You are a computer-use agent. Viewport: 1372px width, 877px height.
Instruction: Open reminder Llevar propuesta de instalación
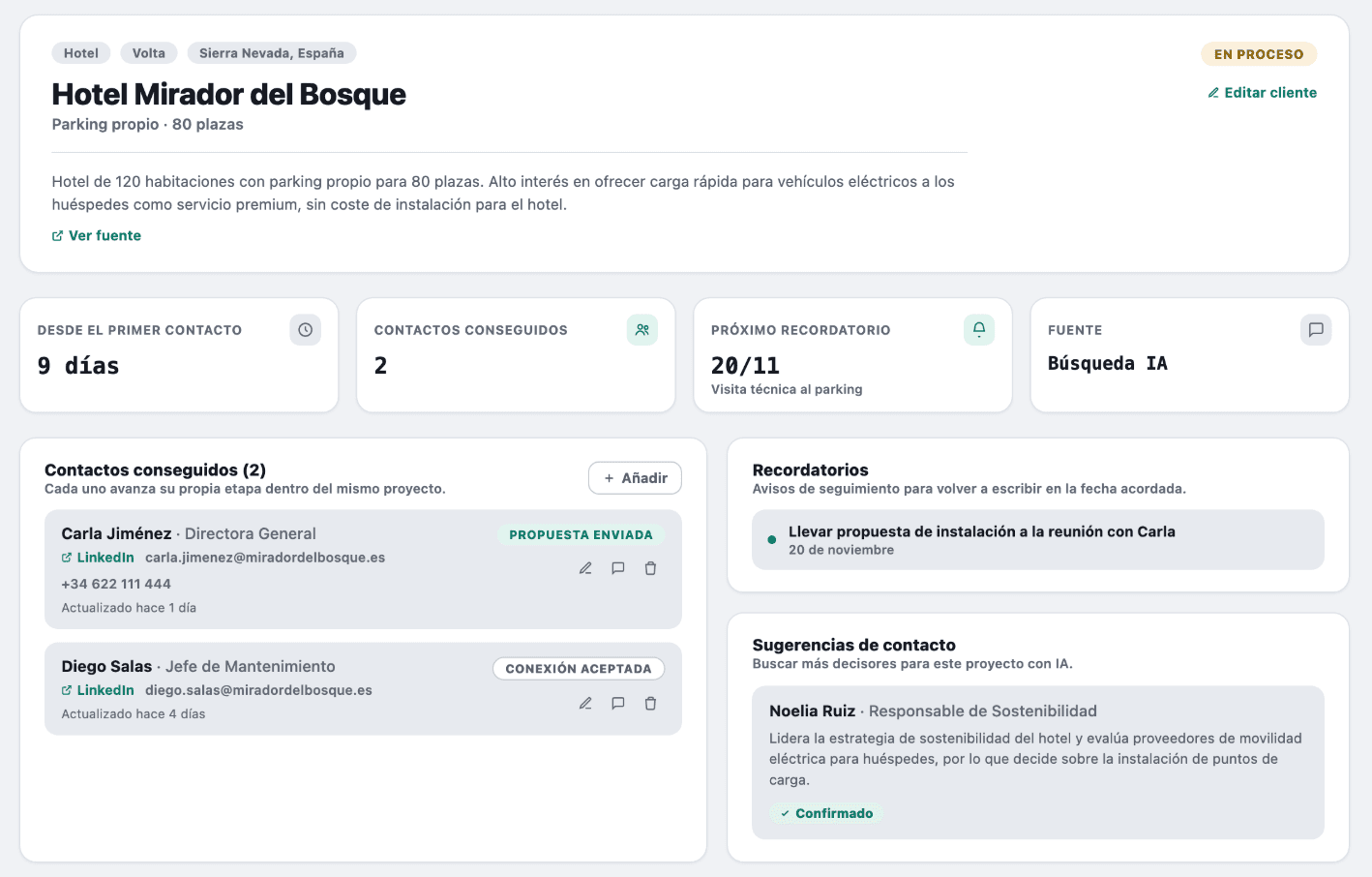pos(1038,540)
